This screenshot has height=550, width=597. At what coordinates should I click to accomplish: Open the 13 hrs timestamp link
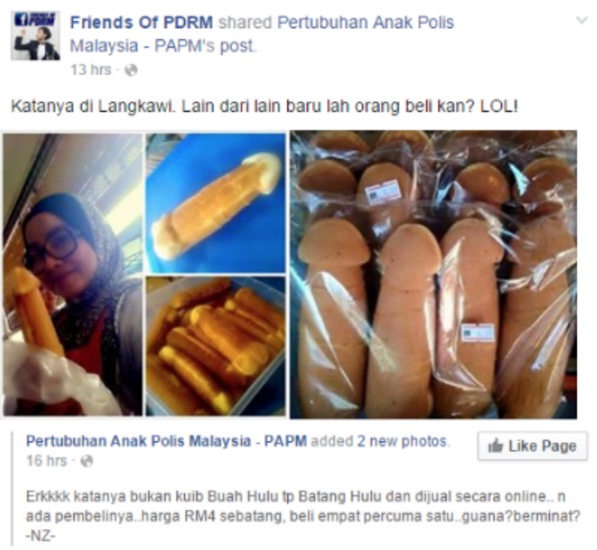pyautogui.click(x=91, y=70)
